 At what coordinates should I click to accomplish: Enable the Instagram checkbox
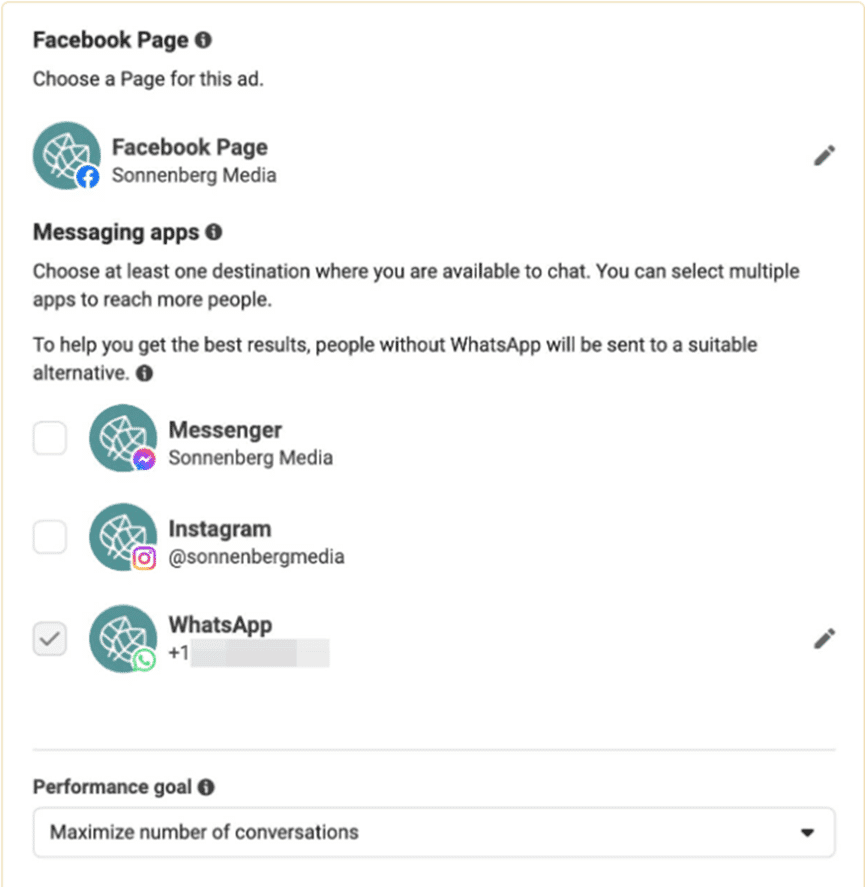click(50, 538)
